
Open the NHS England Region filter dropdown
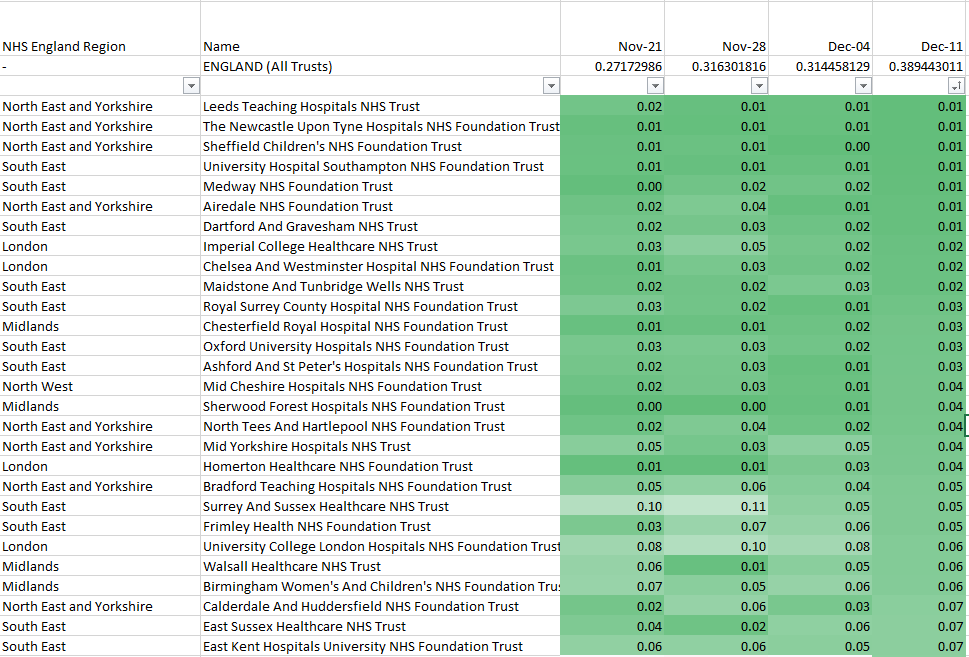coord(191,86)
